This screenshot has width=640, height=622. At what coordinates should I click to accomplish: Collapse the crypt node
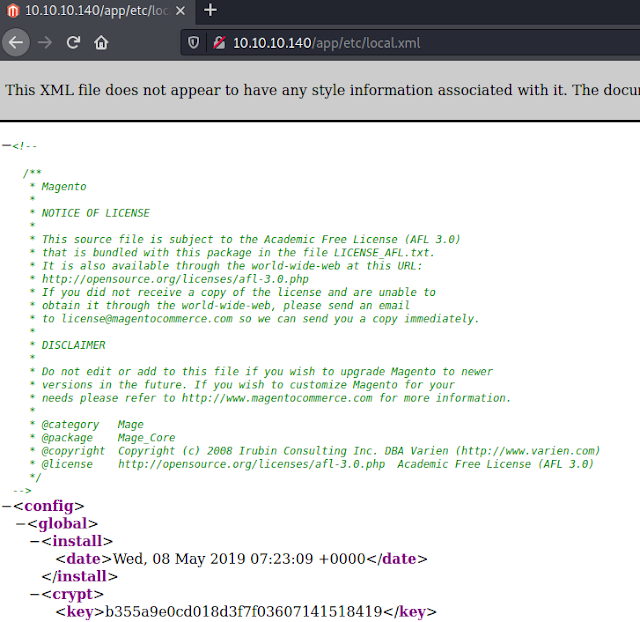(35, 594)
